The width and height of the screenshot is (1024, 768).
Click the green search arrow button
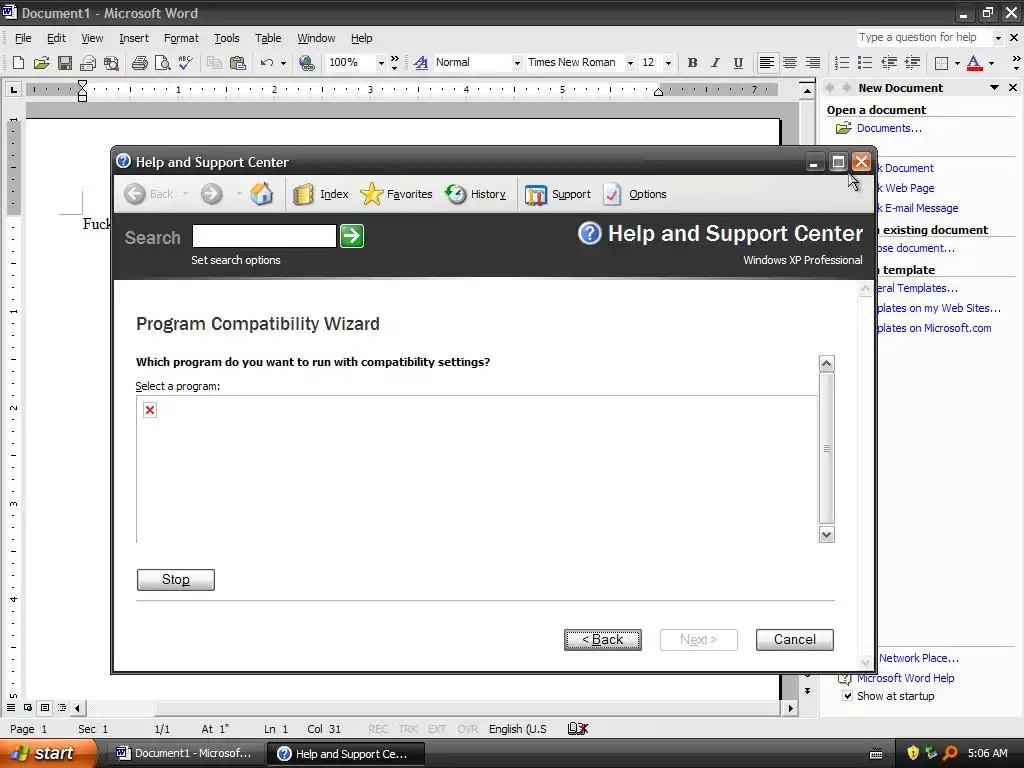click(352, 236)
